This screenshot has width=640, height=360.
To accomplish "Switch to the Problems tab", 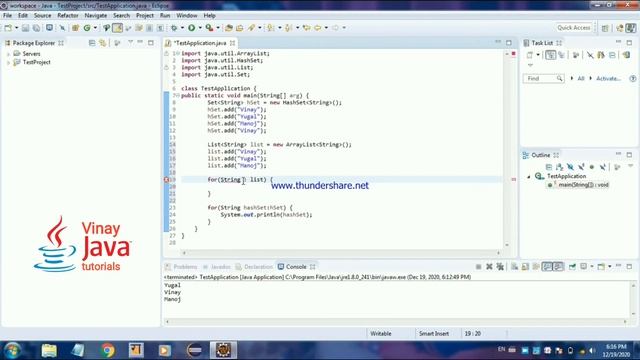I will (181, 267).
